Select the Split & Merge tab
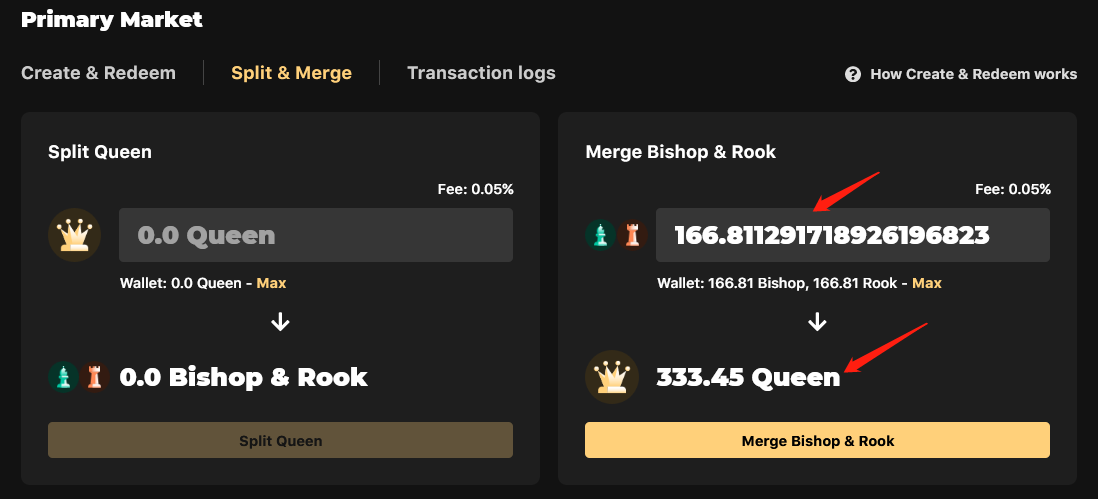This screenshot has width=1098, height=499. click(x=291, y=73)
